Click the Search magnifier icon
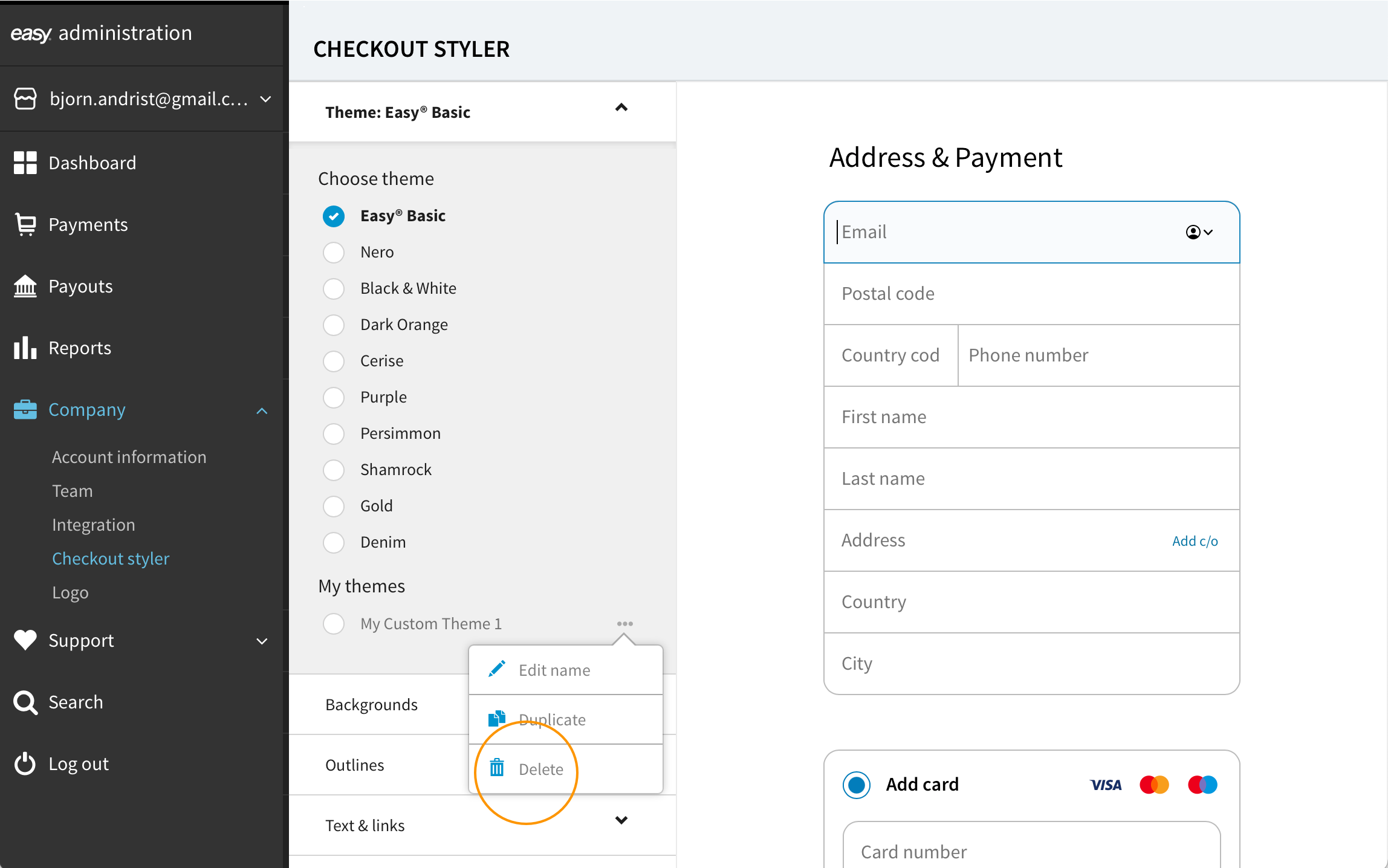Screen dimensions: 1388x868 tap(25, 702)
